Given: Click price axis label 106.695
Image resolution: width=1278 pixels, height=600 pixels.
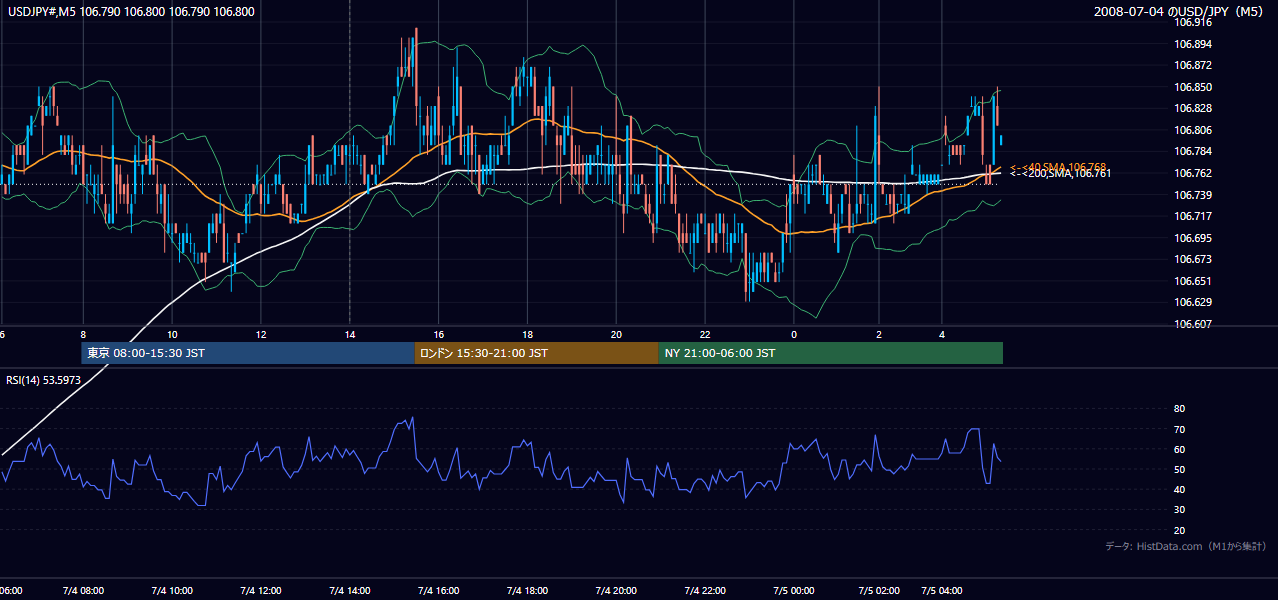Looking at the screenshot, I should pyautogui.click(x=1194, y=238).
